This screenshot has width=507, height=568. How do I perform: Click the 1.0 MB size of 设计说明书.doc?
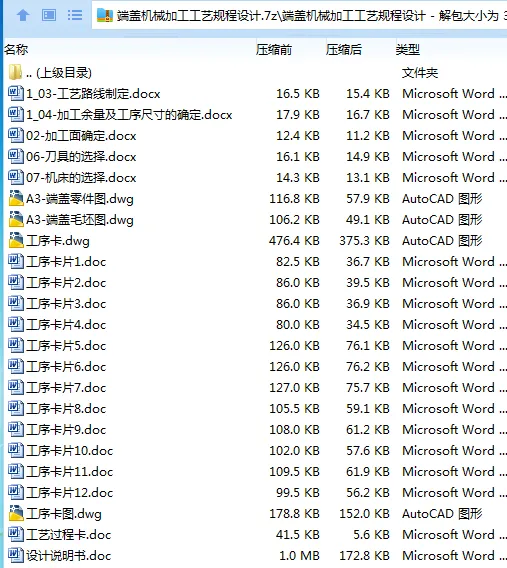[x=299, y=556]
